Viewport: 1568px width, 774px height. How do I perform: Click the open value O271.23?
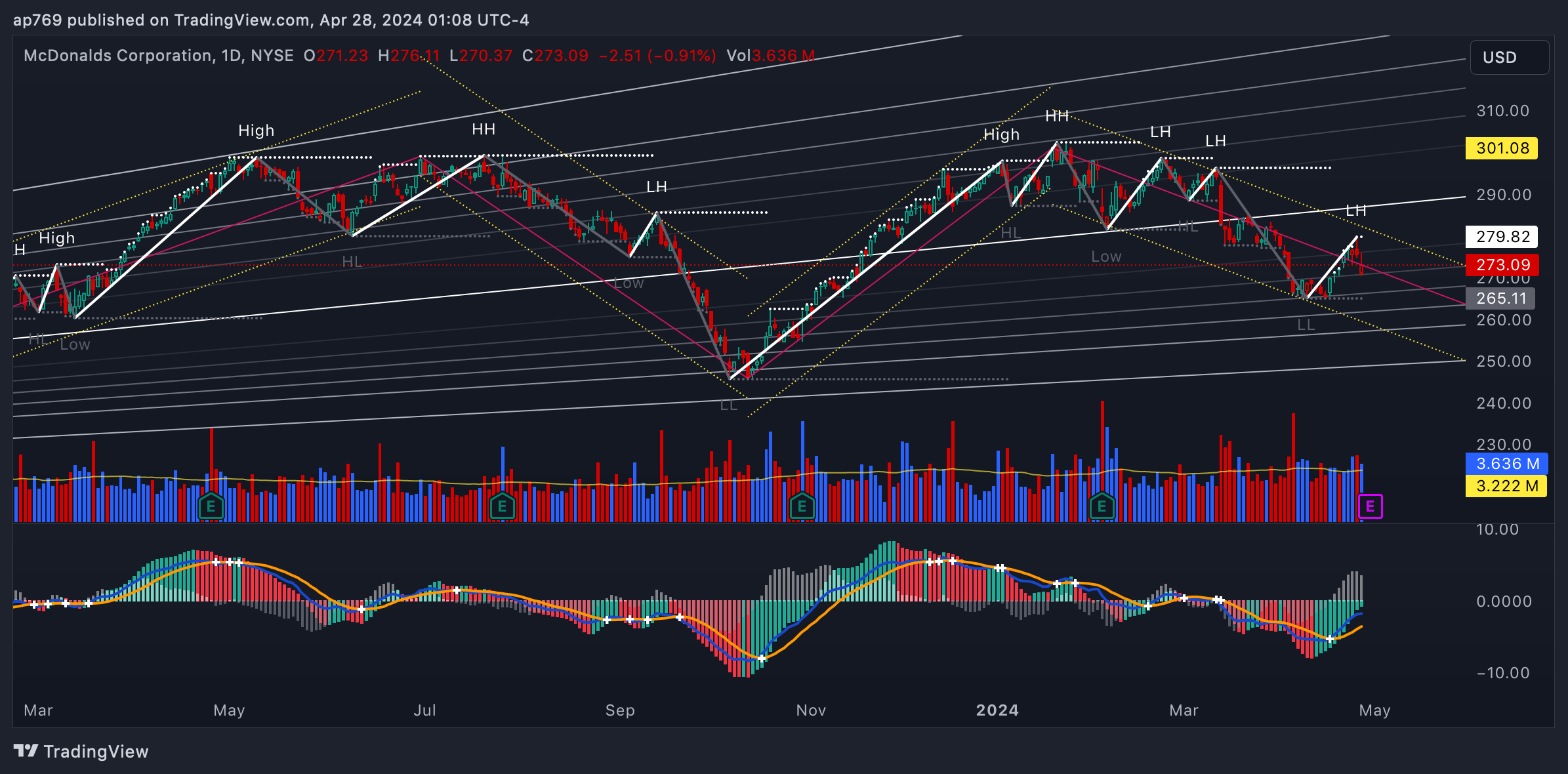coord(336,56)
